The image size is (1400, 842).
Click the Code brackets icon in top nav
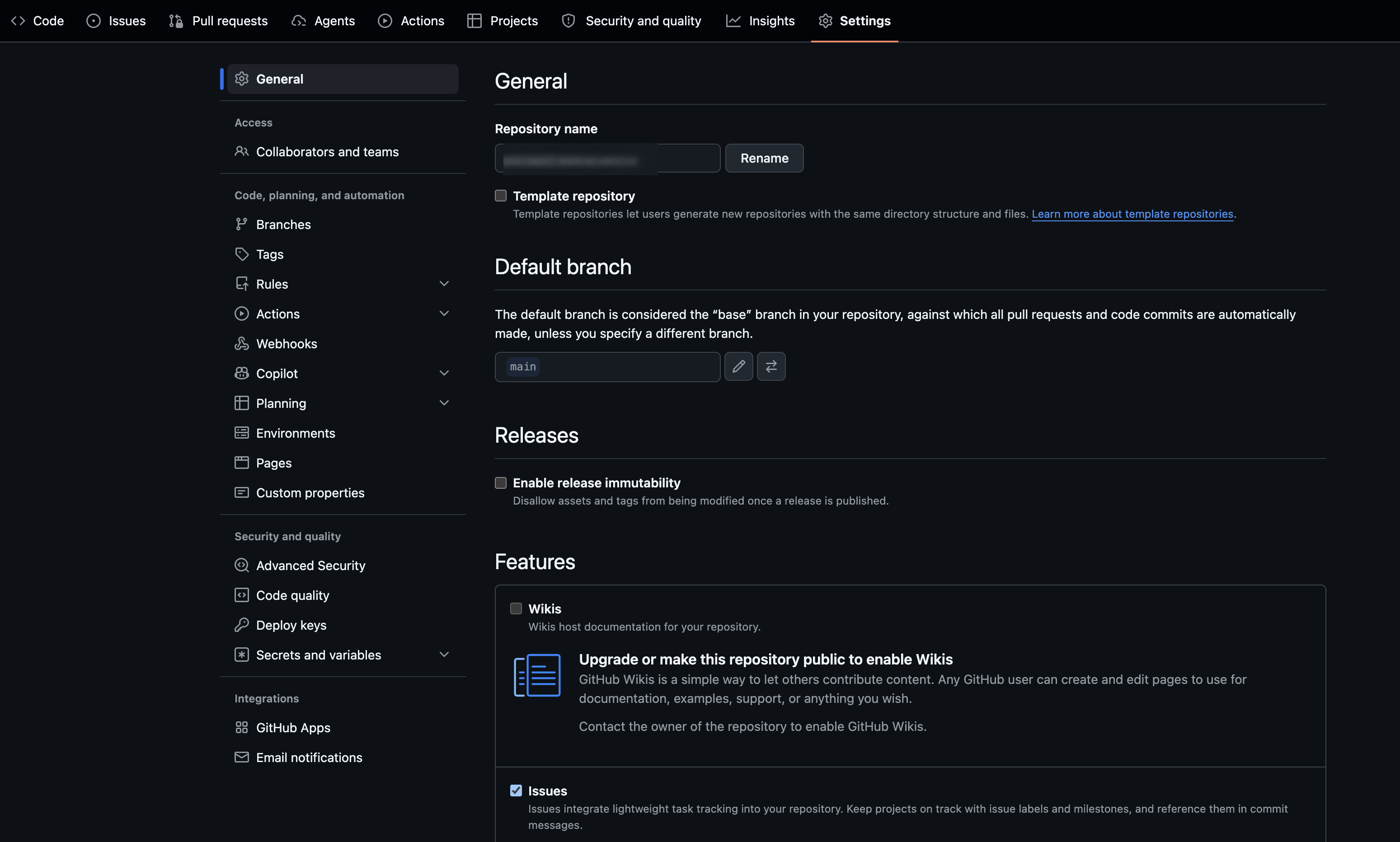tap(18, 21)
